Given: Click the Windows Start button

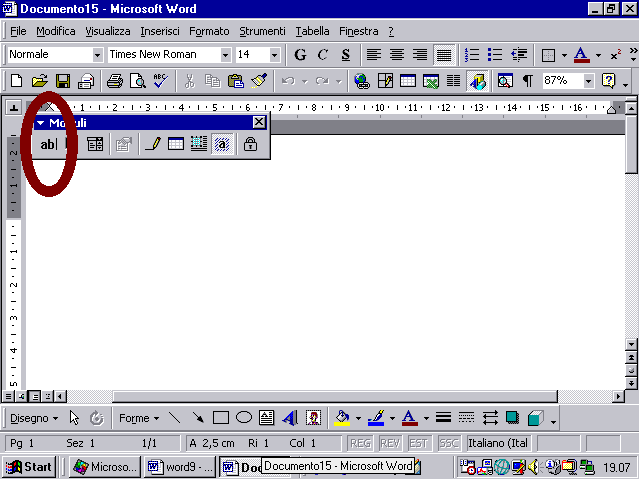Looking at the screenshot, I should (x=29, y=467).
